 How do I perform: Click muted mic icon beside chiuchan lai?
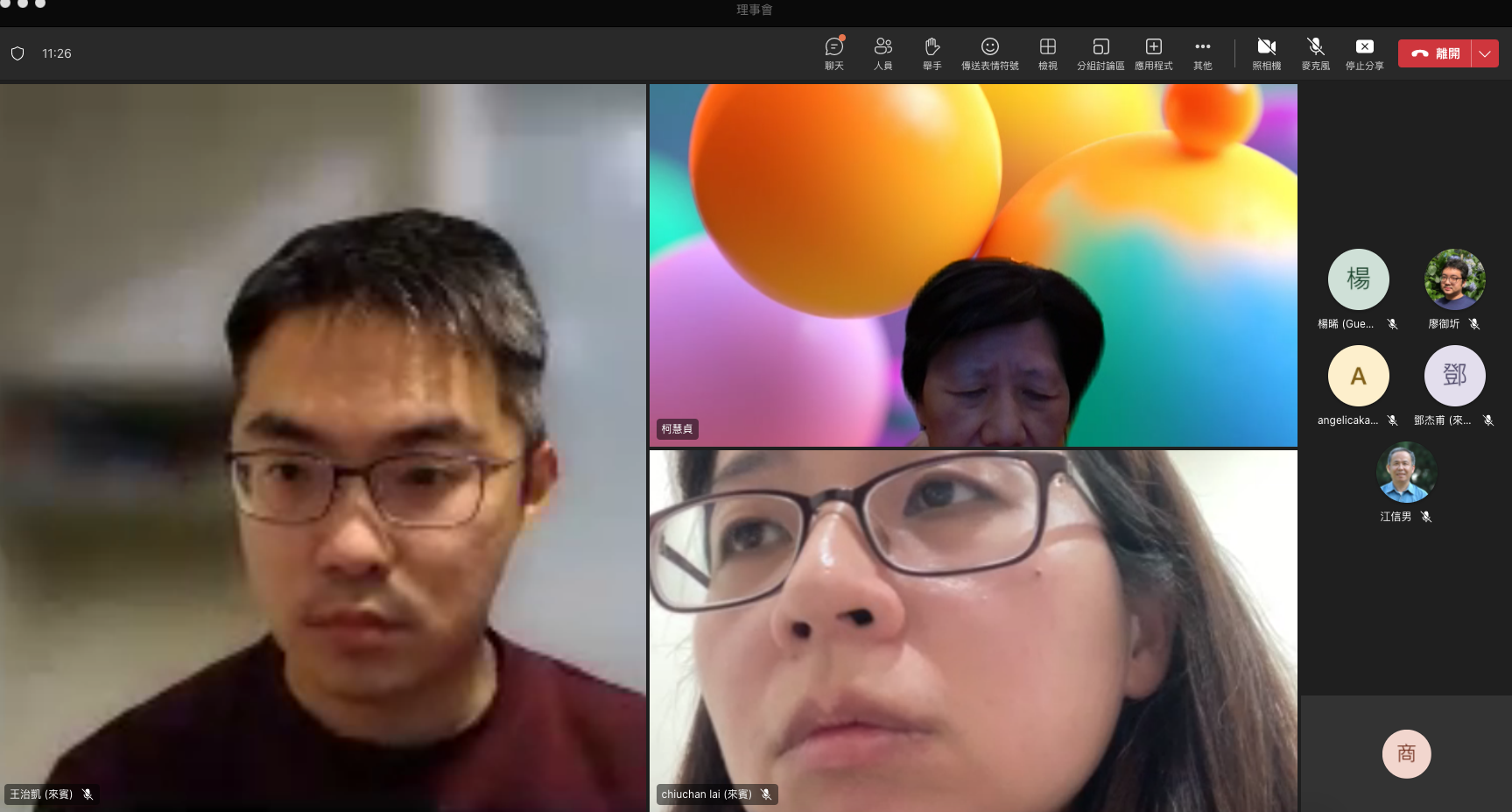[x=766, y=794]
